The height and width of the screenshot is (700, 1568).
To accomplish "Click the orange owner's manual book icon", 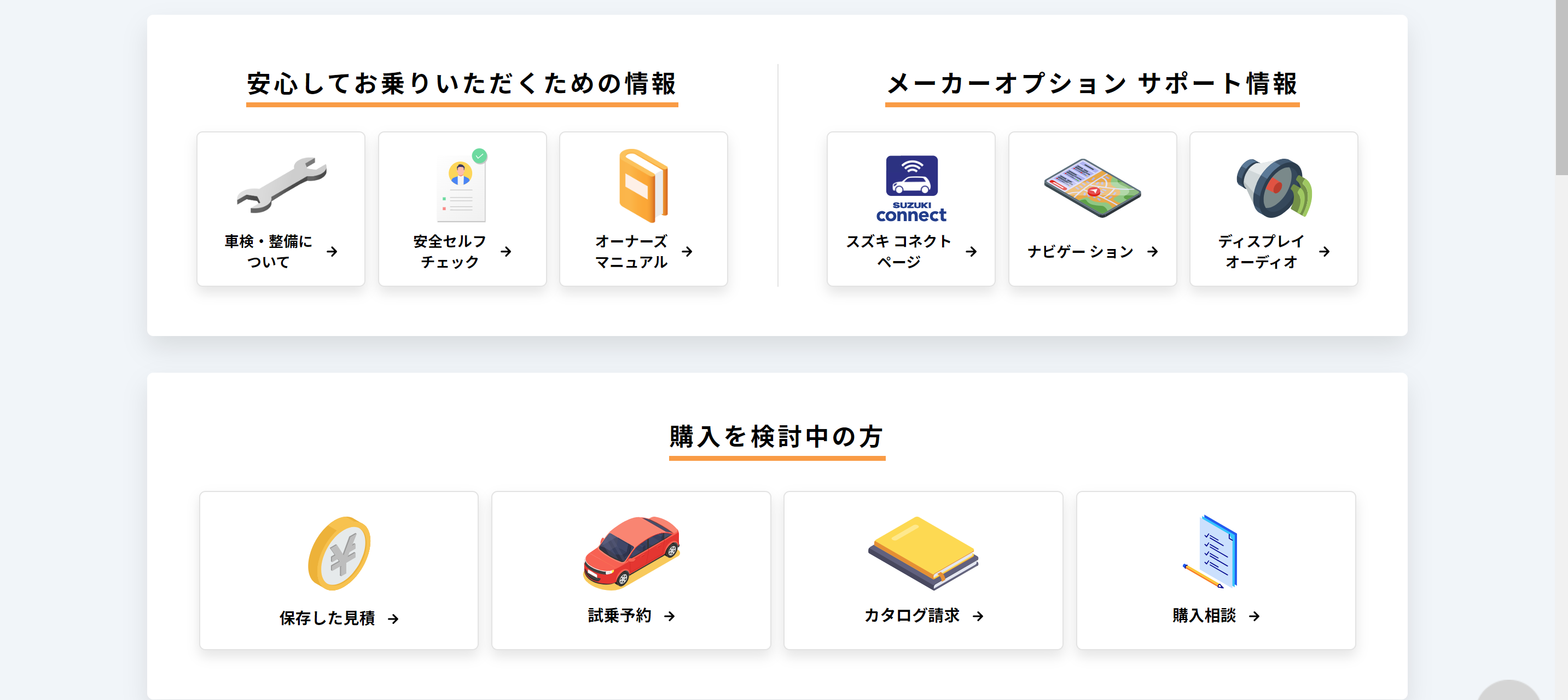I will [x=643, y=186].
